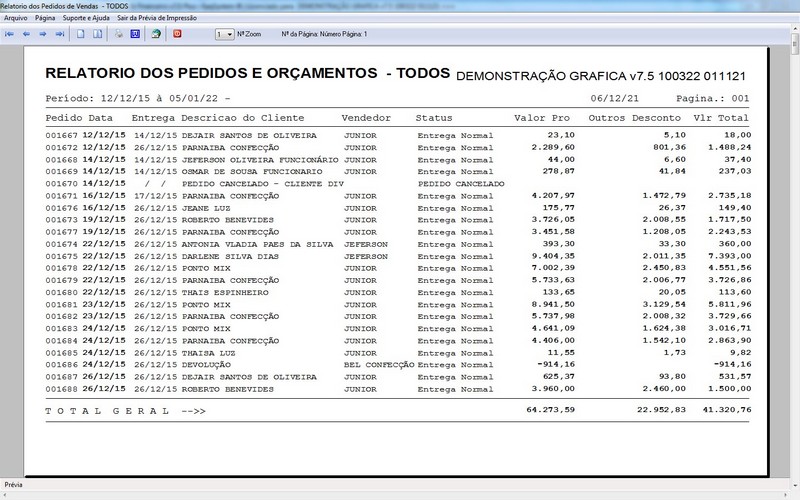Open the Página menu
Screen dimensions: 800x500
click(45, 18)
